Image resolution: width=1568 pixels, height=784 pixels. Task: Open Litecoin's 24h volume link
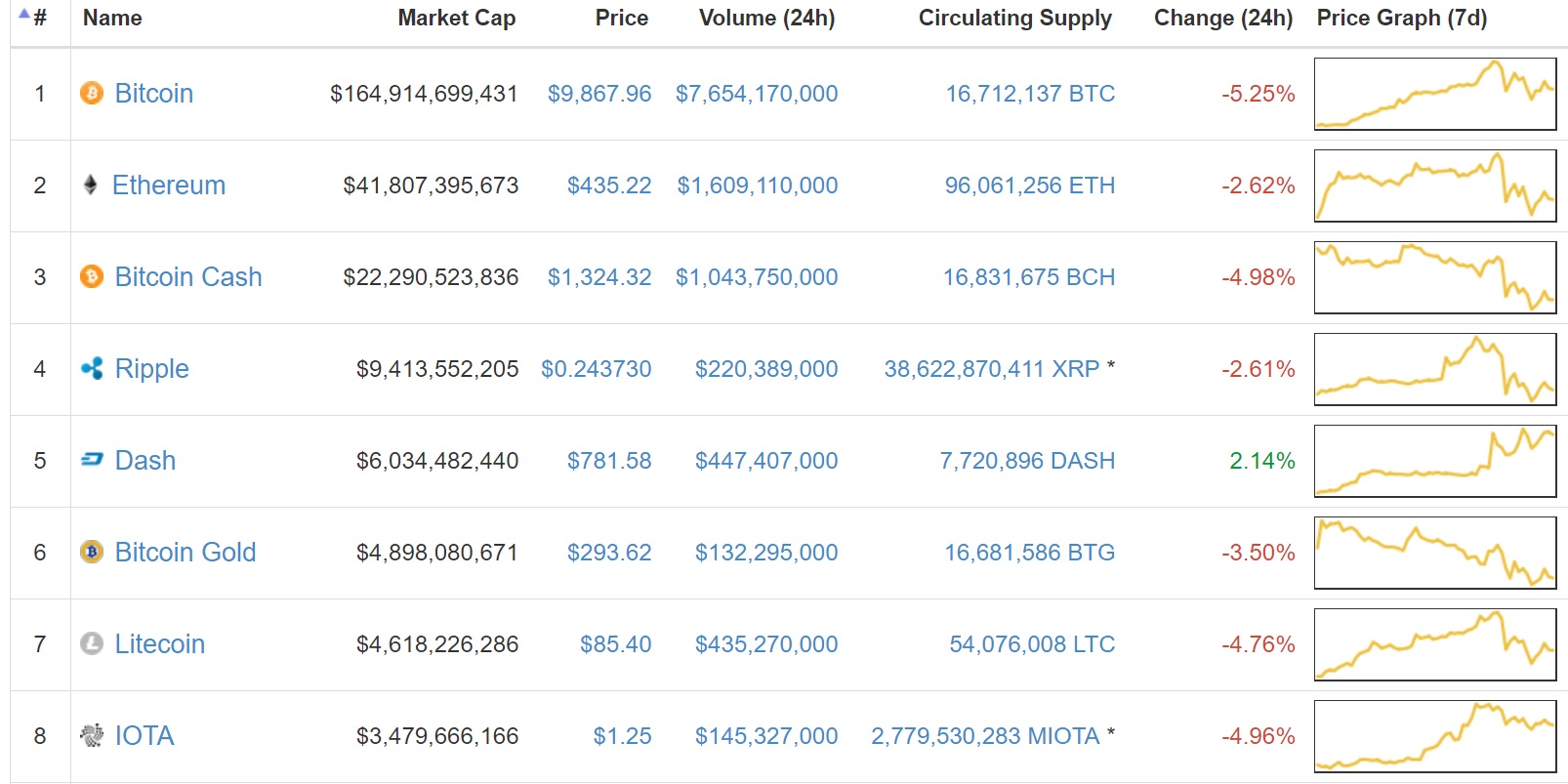pyautogui.click(x=766, y=644)
